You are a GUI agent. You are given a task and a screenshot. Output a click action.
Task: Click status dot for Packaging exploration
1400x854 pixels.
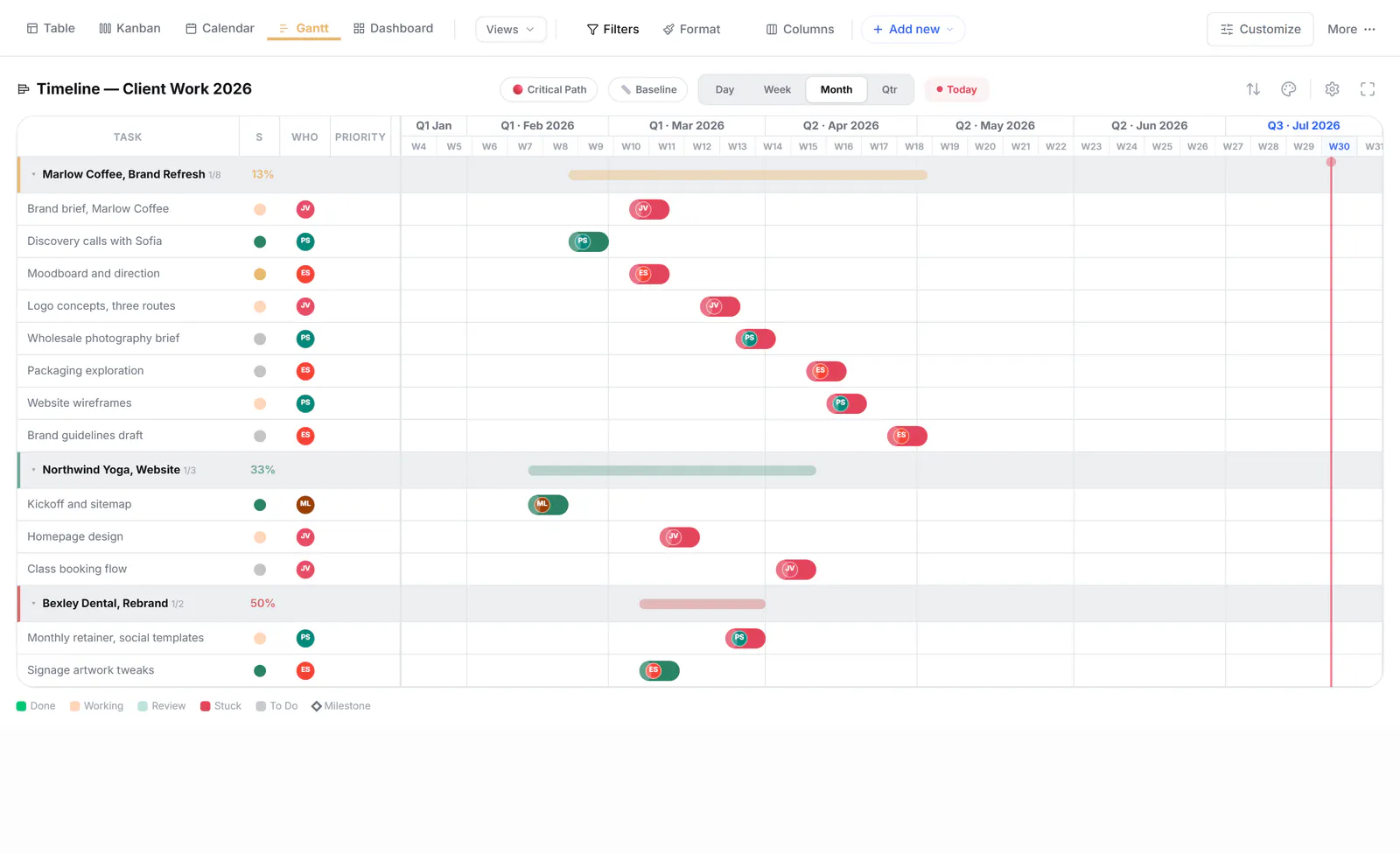[x=260, y=371]
